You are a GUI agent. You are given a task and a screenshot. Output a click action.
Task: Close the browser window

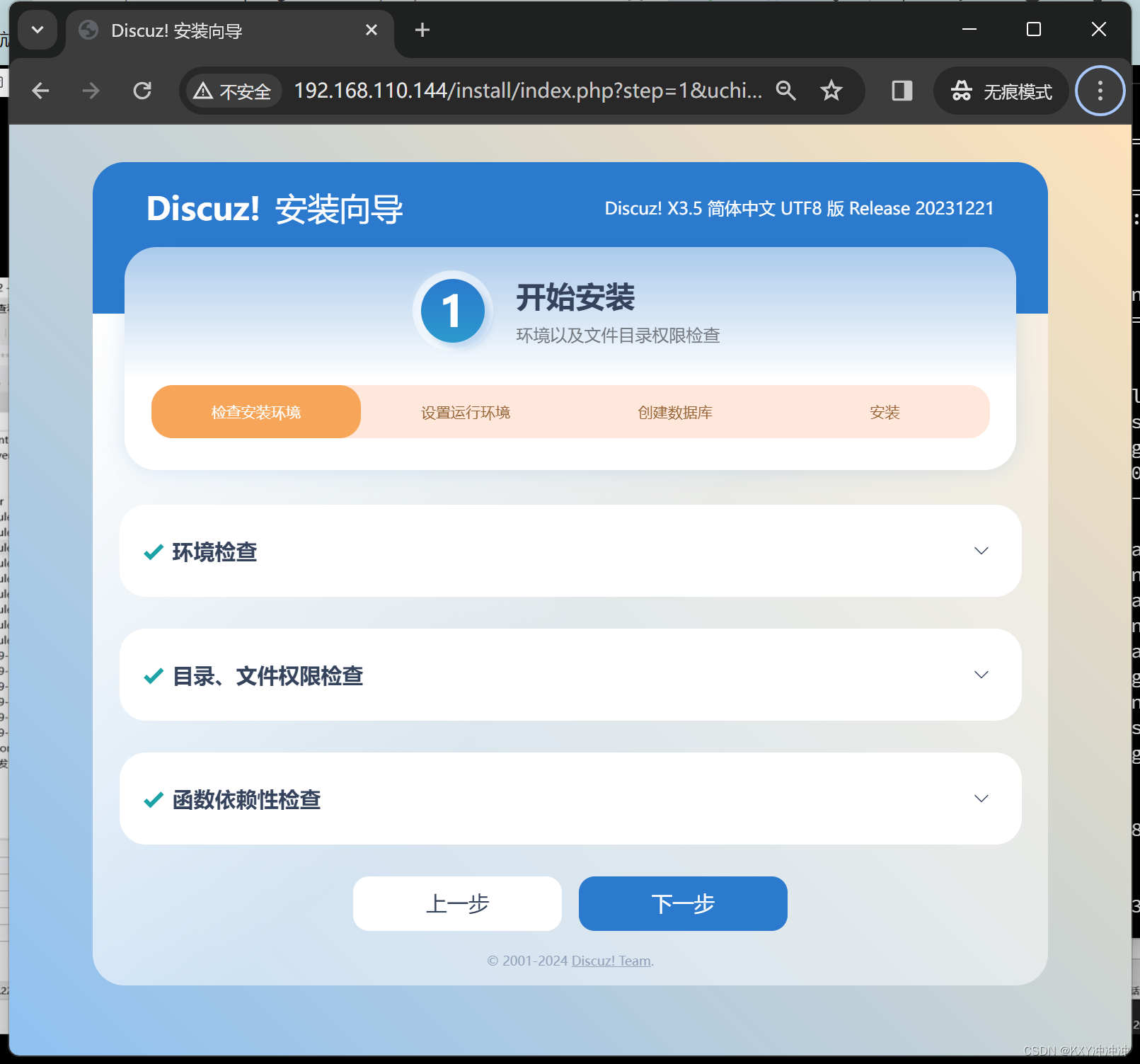1099,29
